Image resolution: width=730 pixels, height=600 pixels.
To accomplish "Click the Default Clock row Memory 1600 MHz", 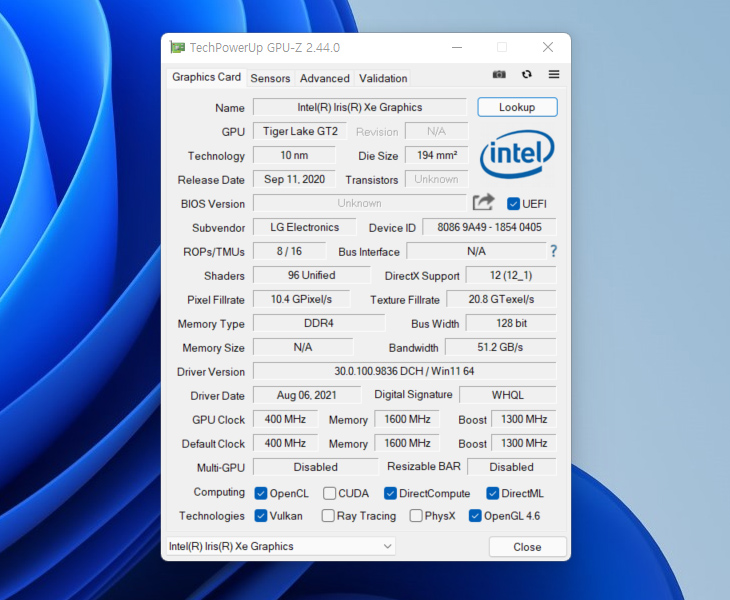I will [x=407, y=443].
